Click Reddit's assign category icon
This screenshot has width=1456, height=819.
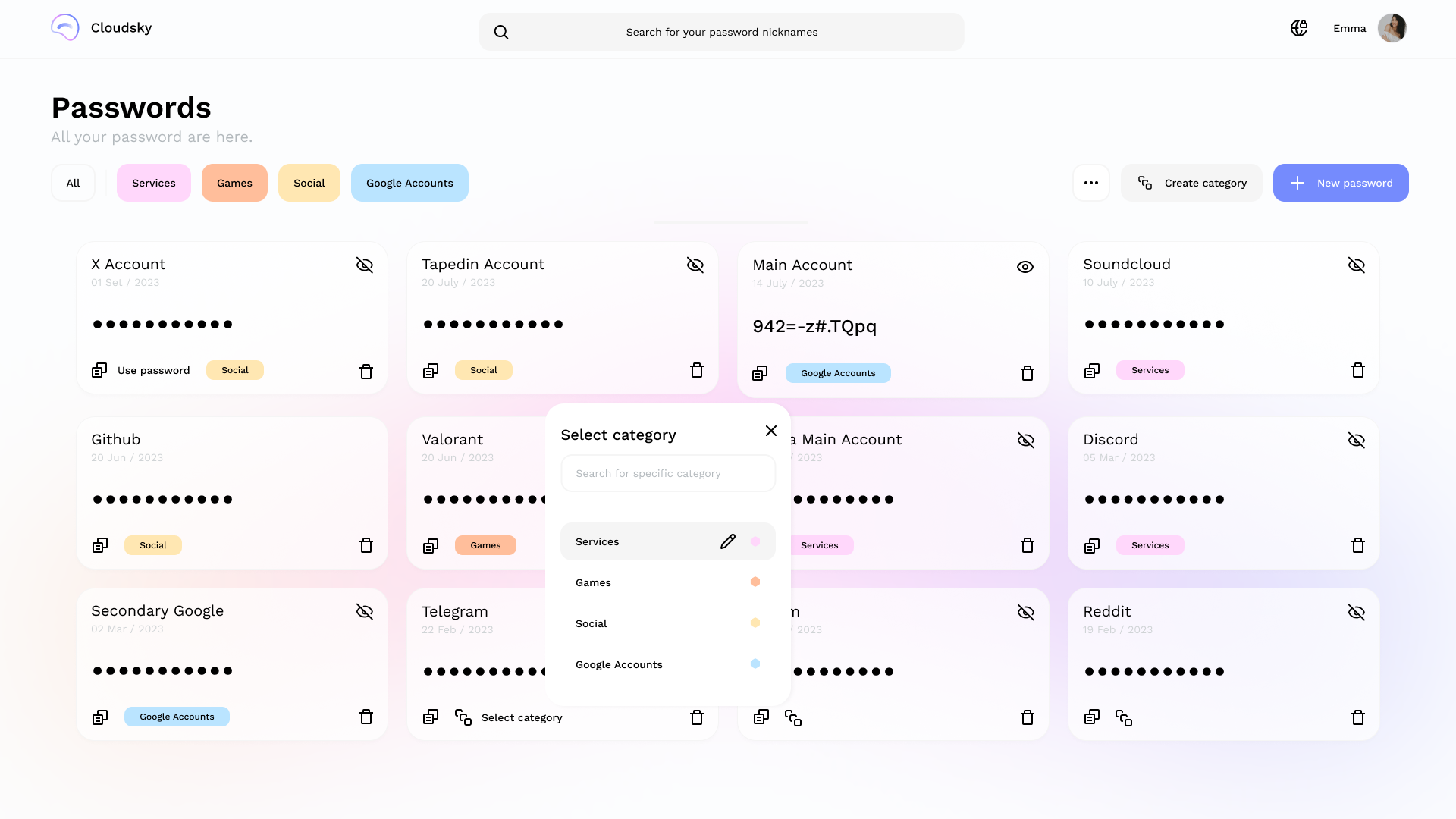pos(1124,717)
